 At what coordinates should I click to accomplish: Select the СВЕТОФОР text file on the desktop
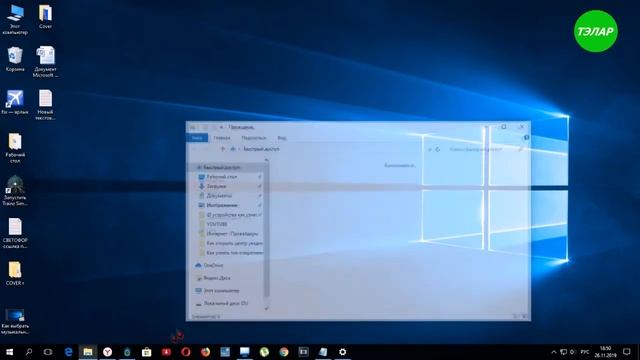coord(15,233)
